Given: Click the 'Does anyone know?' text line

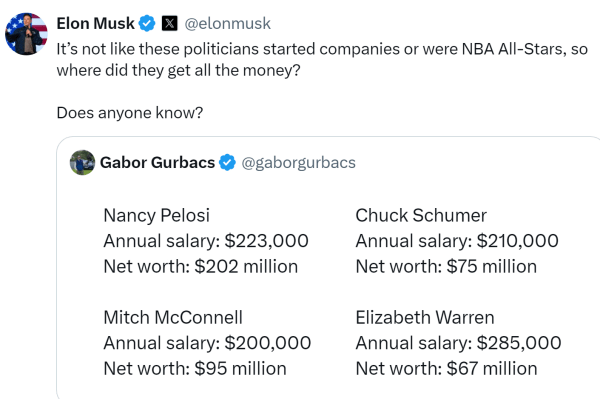Looking at the screenshot, I should (x=130, y=113).
